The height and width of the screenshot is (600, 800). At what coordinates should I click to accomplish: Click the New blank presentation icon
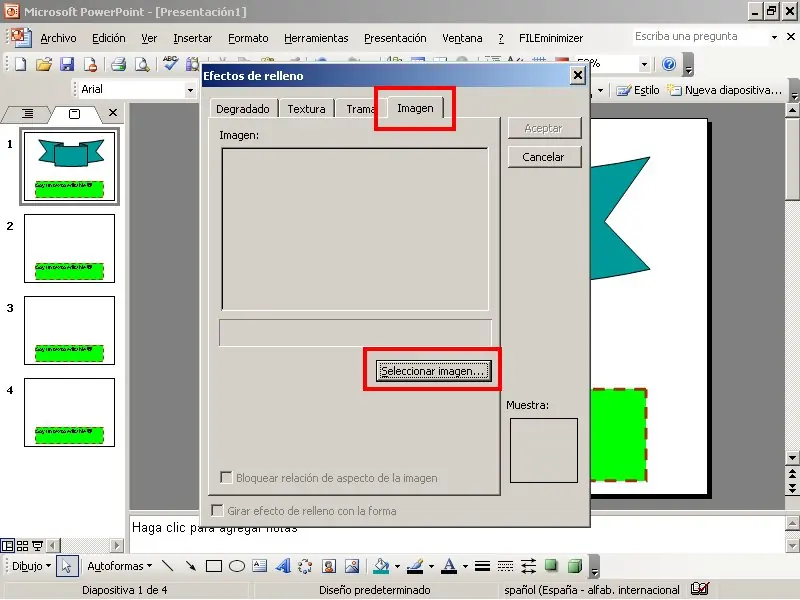[21, 64]
